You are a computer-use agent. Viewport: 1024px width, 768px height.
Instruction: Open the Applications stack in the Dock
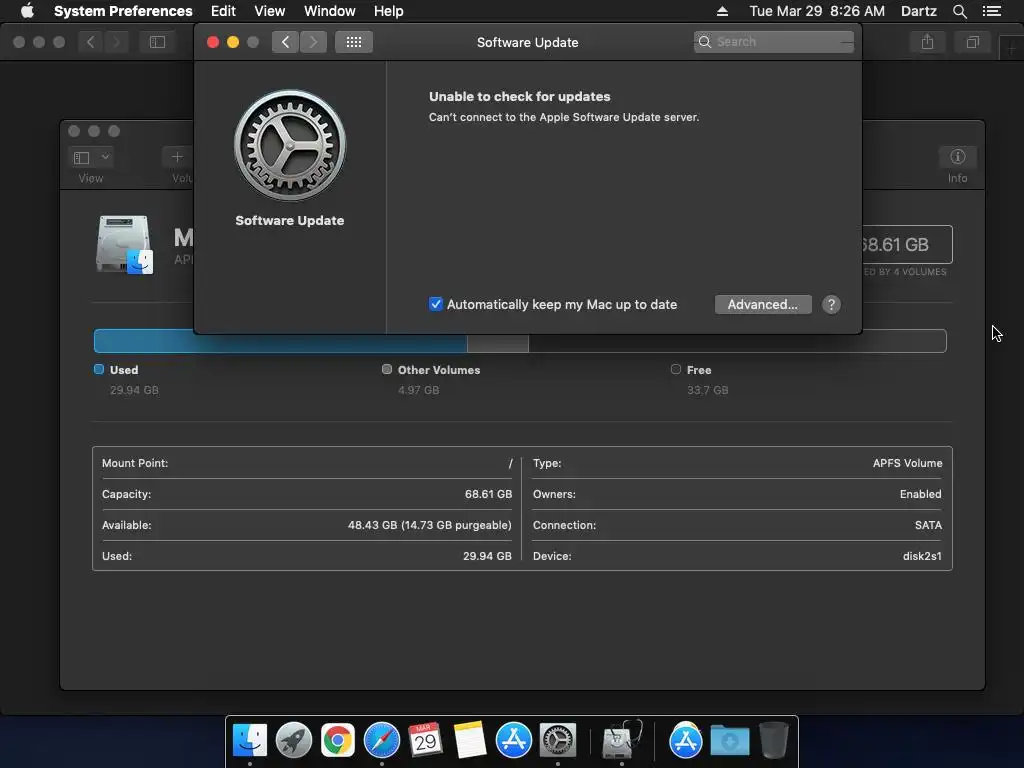tap(685, 740)
